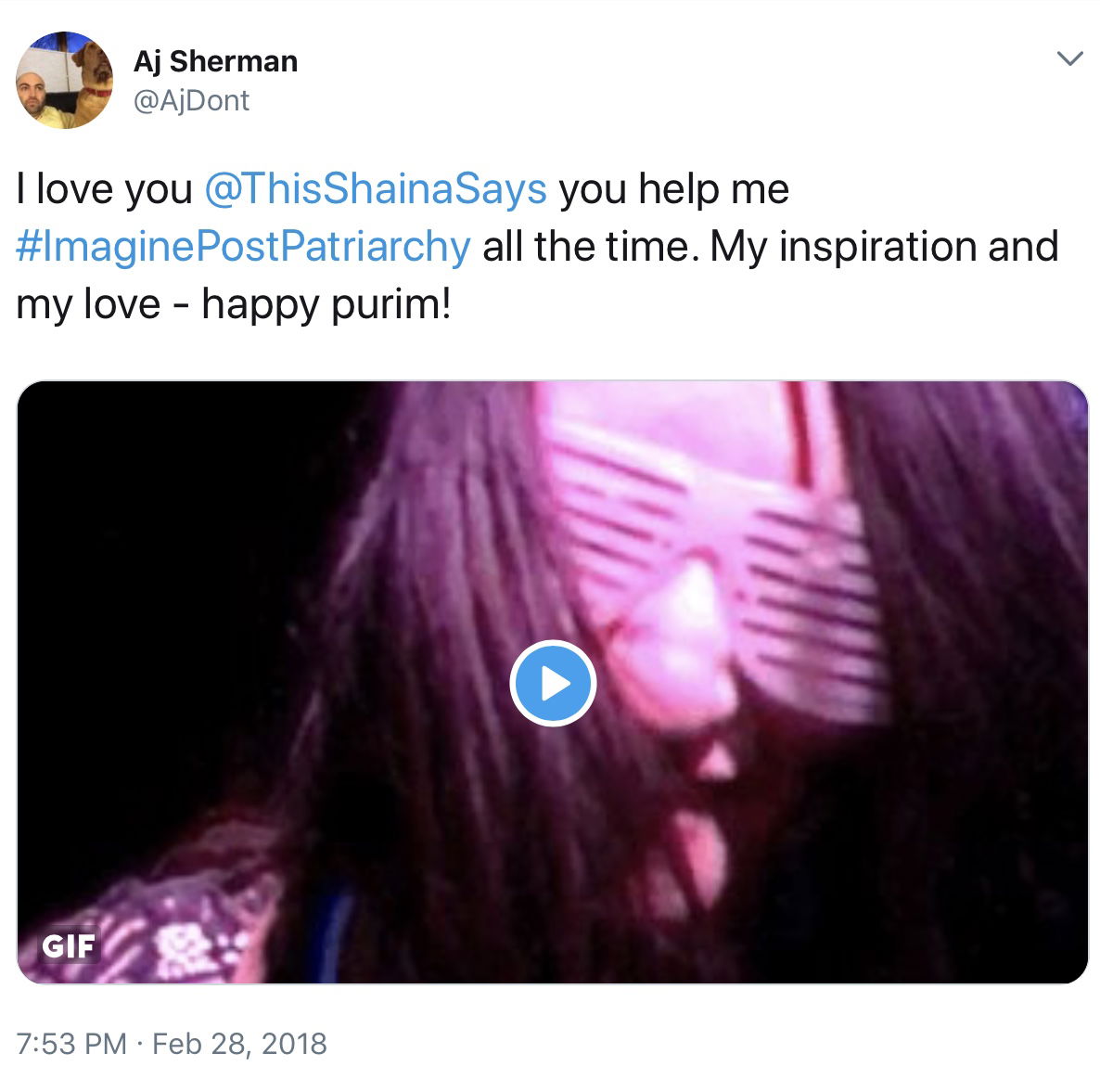Viewport: 1100px width, 1092px height.
Task: Play the GIF with the blue play button
Action: 553,683
